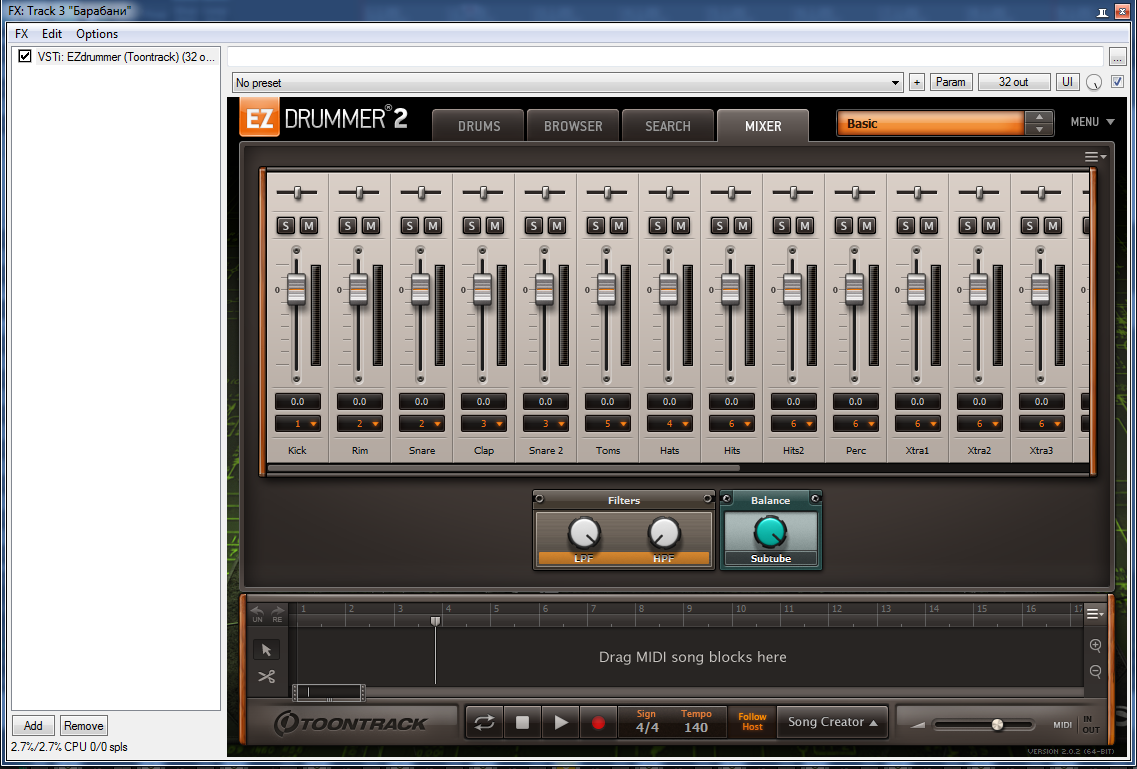This screenshot has height=769, width=1137.
Task: Open the Toms output channel dropdown
Action: (x=608, y=424)
